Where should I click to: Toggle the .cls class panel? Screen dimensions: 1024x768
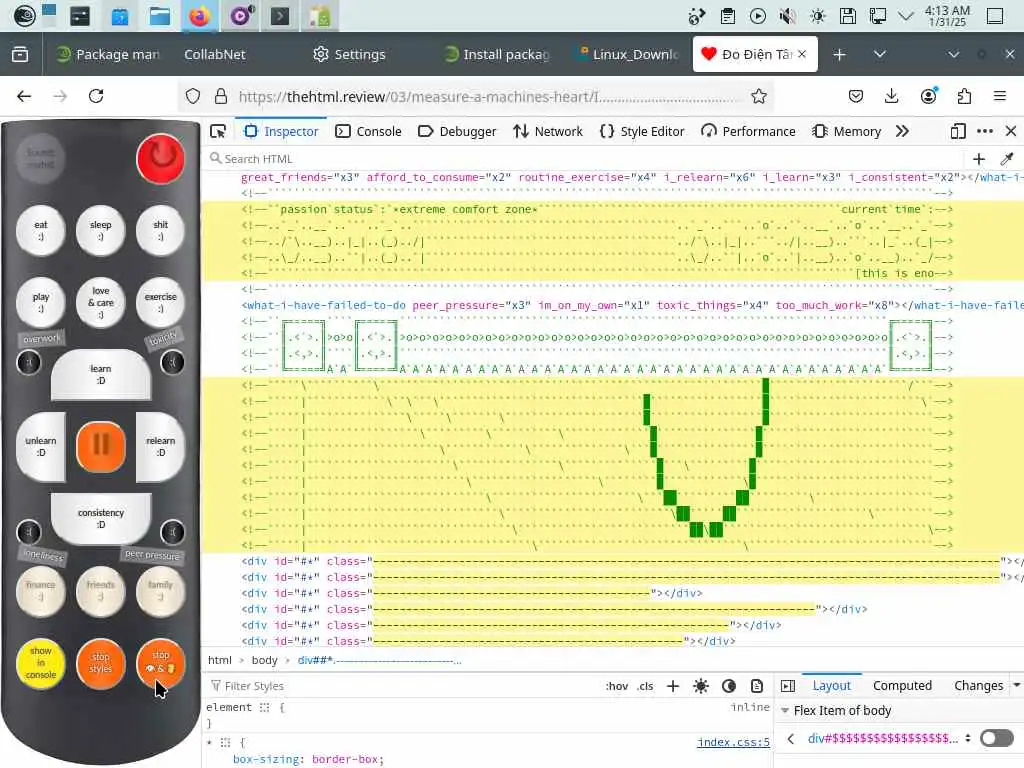click(645, 686)
